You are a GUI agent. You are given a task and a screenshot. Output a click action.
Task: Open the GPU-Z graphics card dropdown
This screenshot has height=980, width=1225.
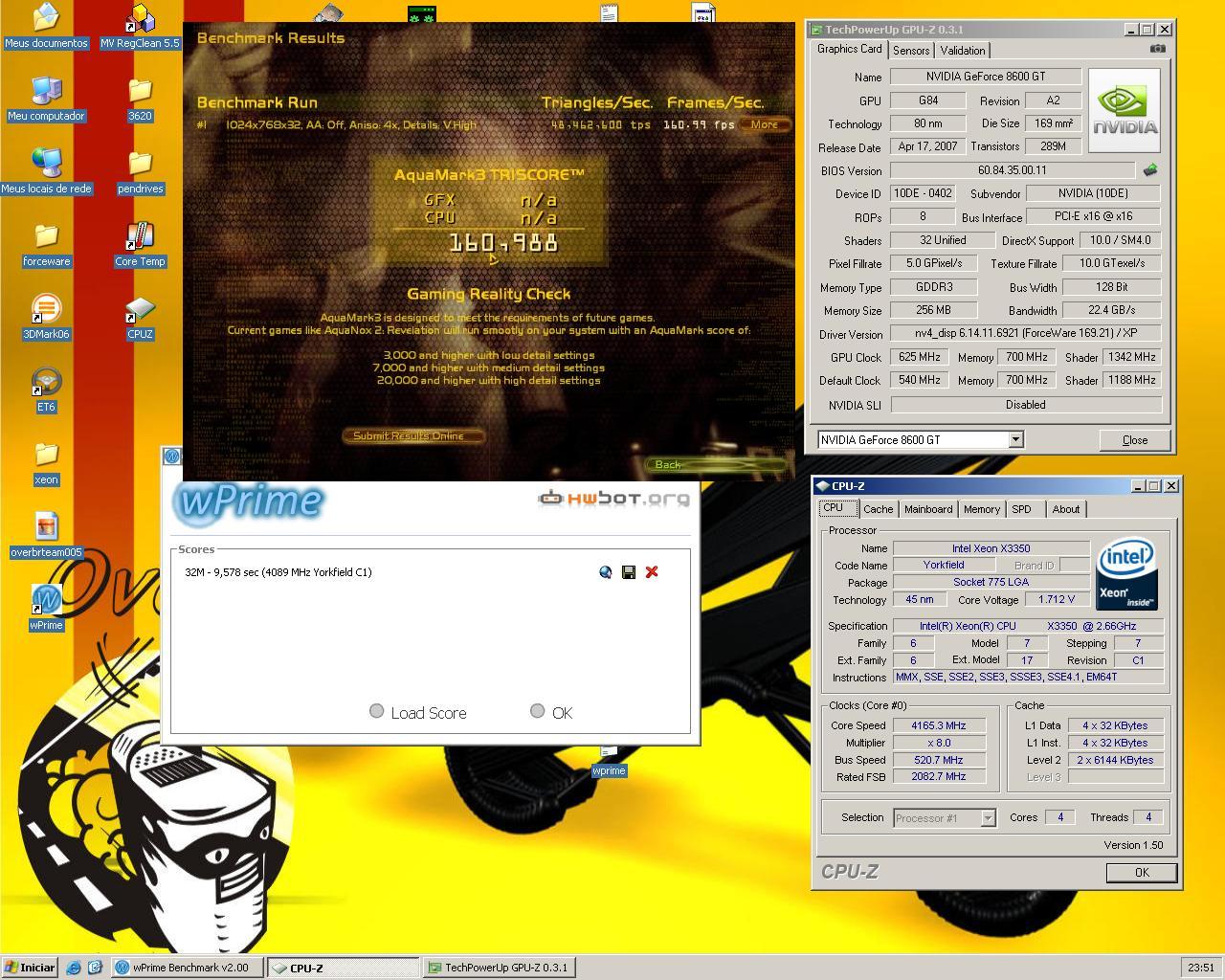point(1015,439)
